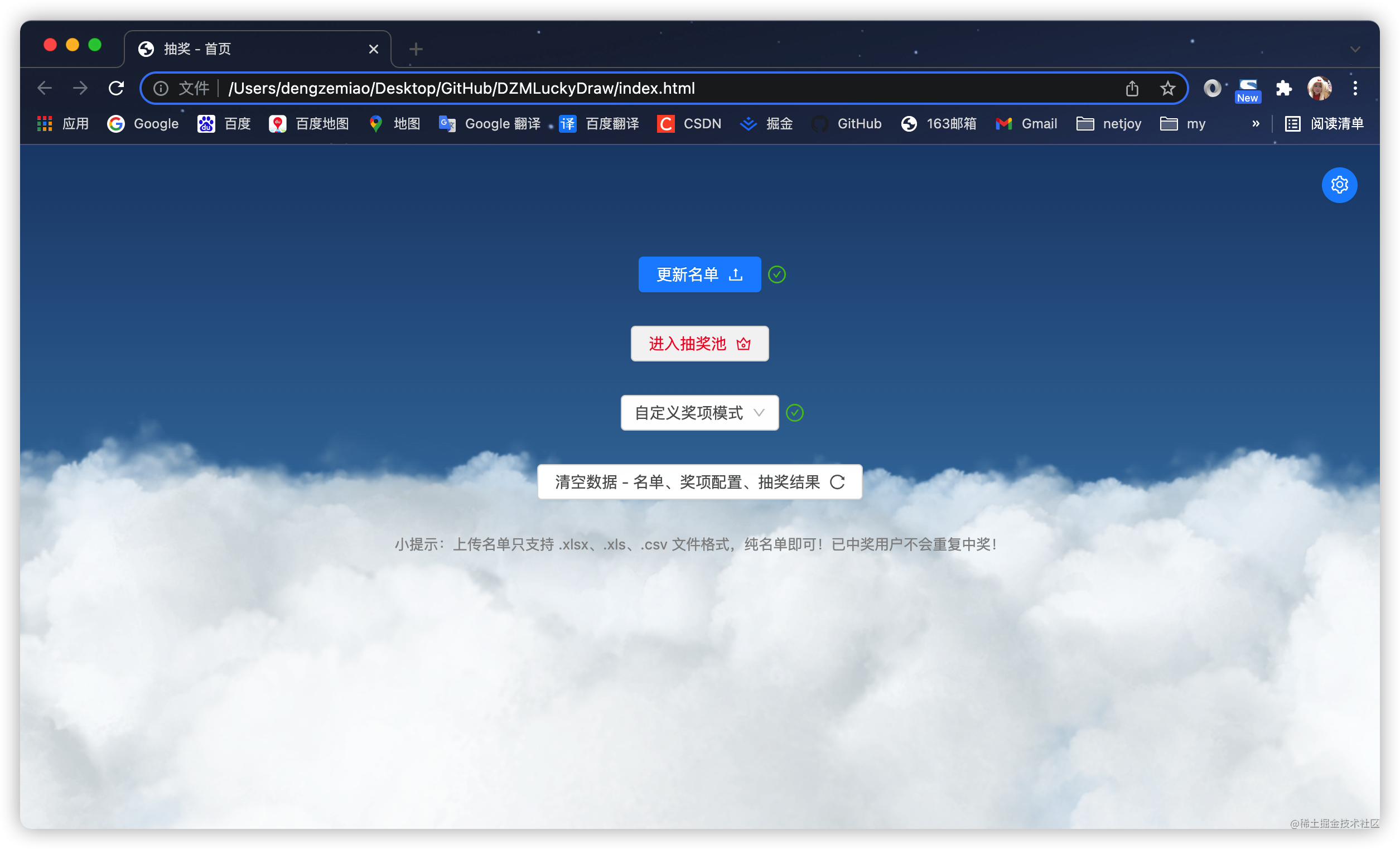Go back in browser history

(x=44, y=88)
